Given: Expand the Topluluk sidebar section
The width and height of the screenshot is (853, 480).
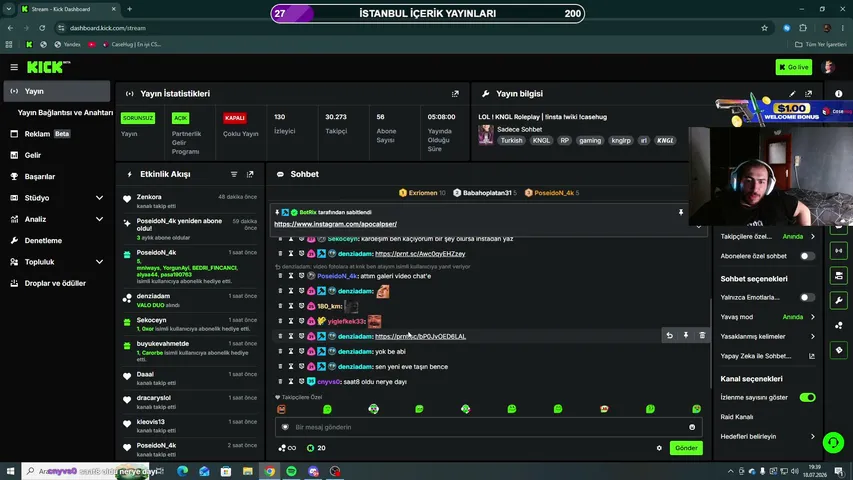Looking at the screenshot, I should [x=99, y=262].
